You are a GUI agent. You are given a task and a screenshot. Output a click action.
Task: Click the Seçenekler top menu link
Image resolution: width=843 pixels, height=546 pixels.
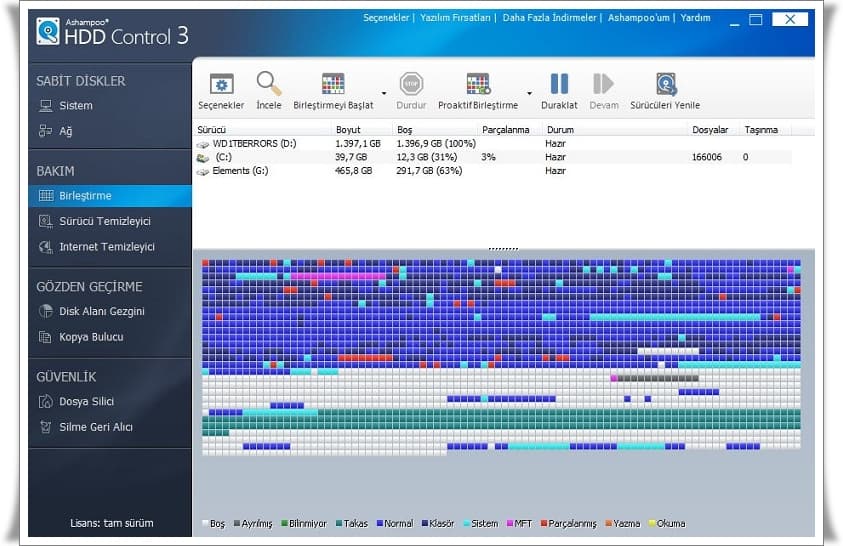pyautogui.click(x=385, y=18)
